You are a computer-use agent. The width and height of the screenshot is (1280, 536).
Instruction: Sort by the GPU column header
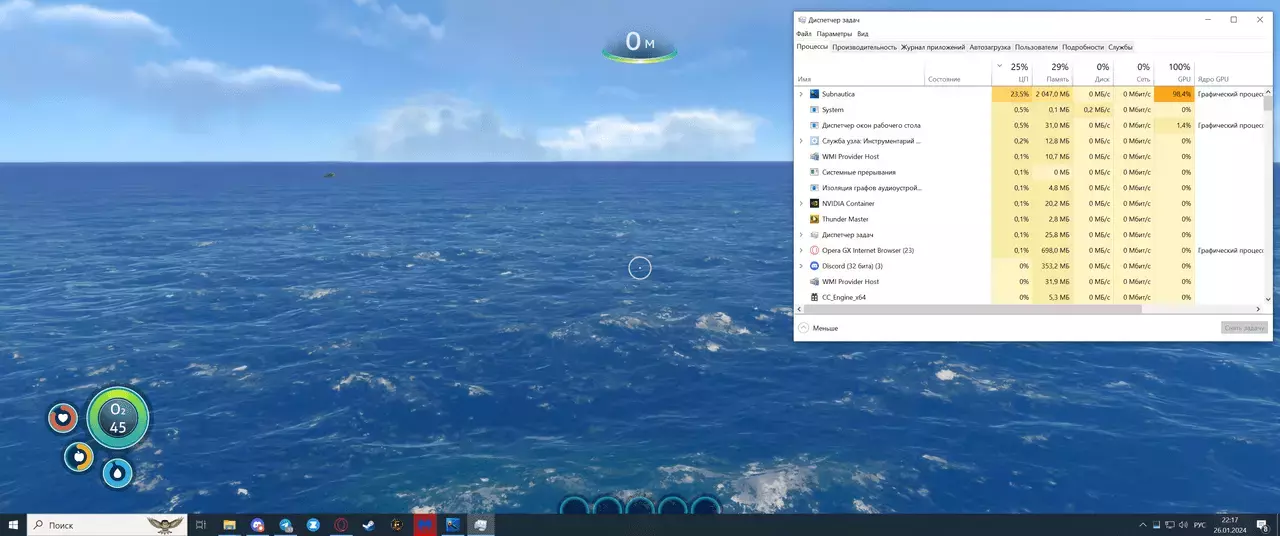(x=1175, y=72)
